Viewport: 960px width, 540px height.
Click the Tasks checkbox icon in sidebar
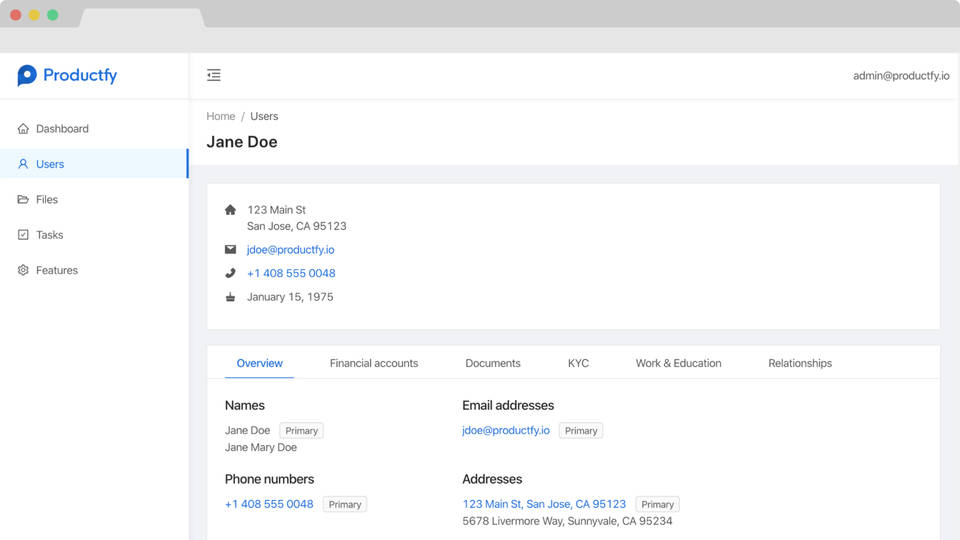tap(23, 235)
